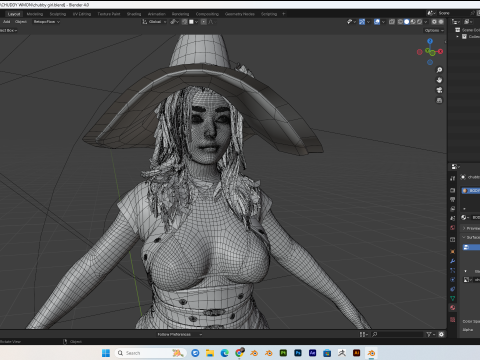Open the Object Data green triangle tab

(452, 298)
